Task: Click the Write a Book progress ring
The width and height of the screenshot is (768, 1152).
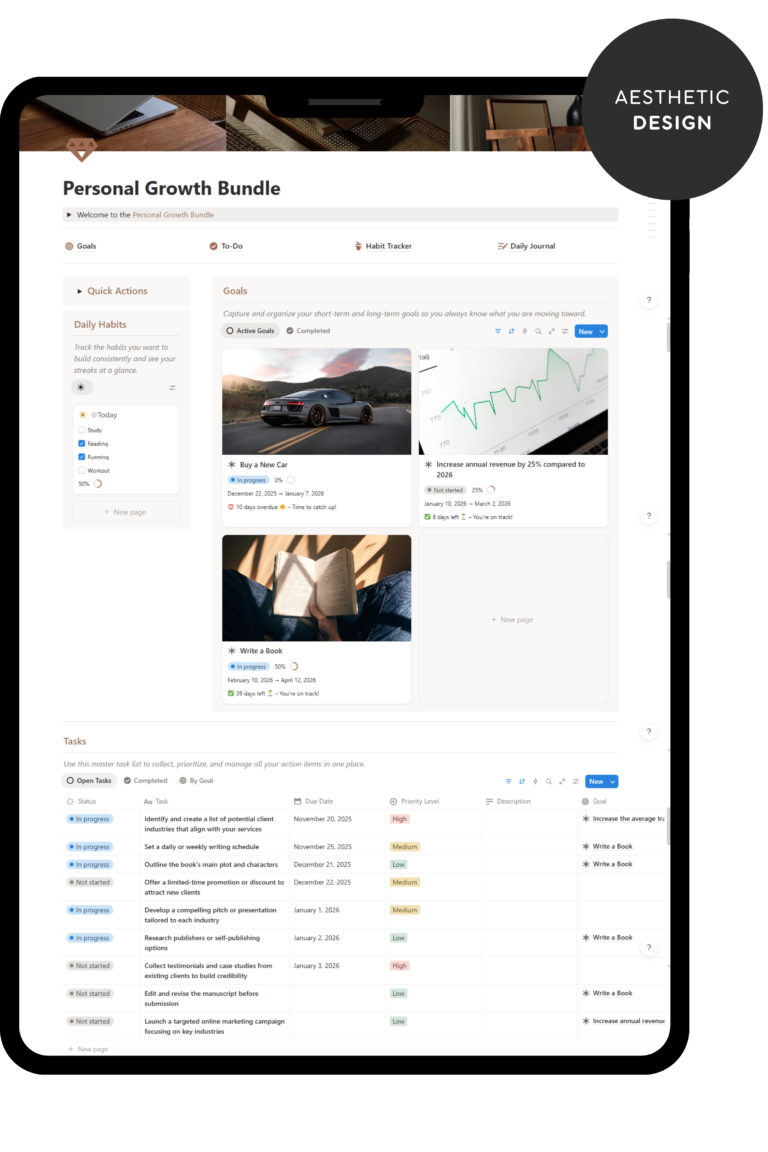Action: tap(293, 666)
